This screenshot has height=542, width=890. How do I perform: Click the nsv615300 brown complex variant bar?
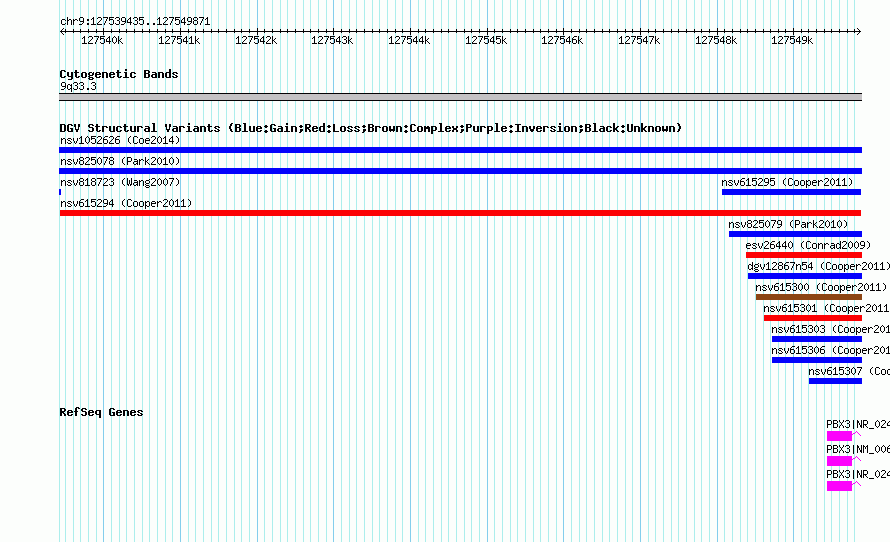coord(809,297)
